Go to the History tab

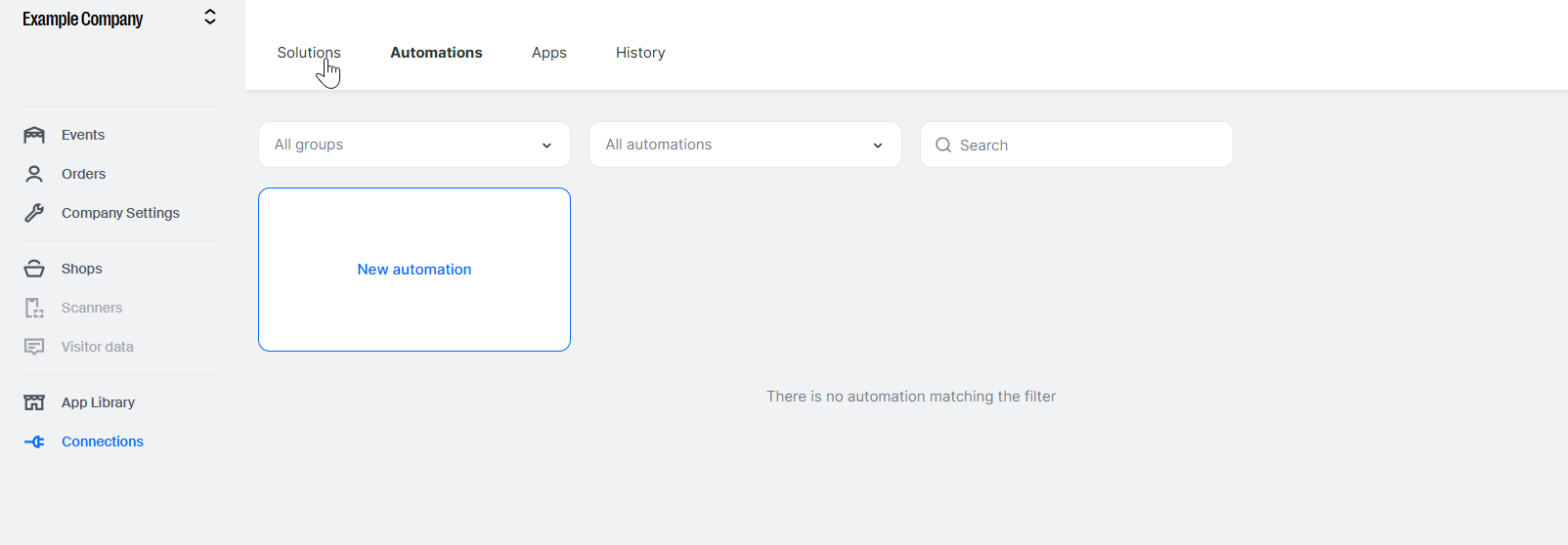pos(640,53)
